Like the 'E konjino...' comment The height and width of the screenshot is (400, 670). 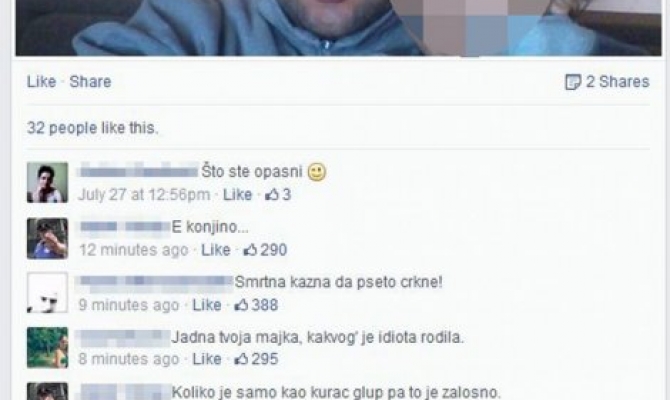coord(216,250)
